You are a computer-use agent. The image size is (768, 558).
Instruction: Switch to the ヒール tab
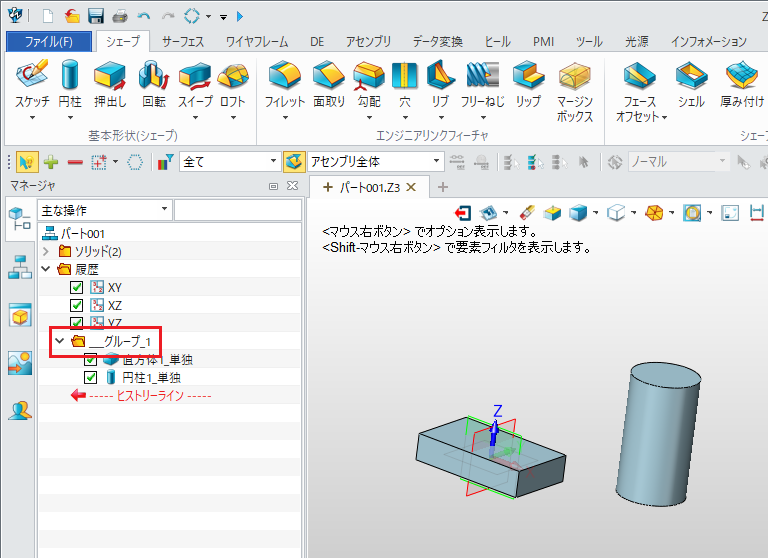point(498,42)
